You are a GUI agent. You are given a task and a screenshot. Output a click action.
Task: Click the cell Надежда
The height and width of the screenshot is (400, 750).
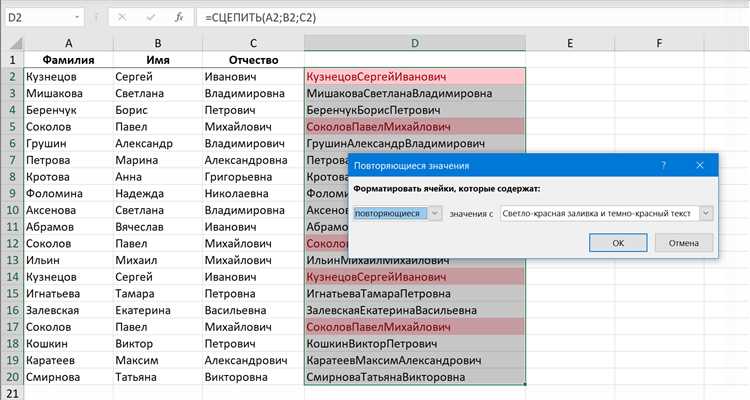coord(158,193)
